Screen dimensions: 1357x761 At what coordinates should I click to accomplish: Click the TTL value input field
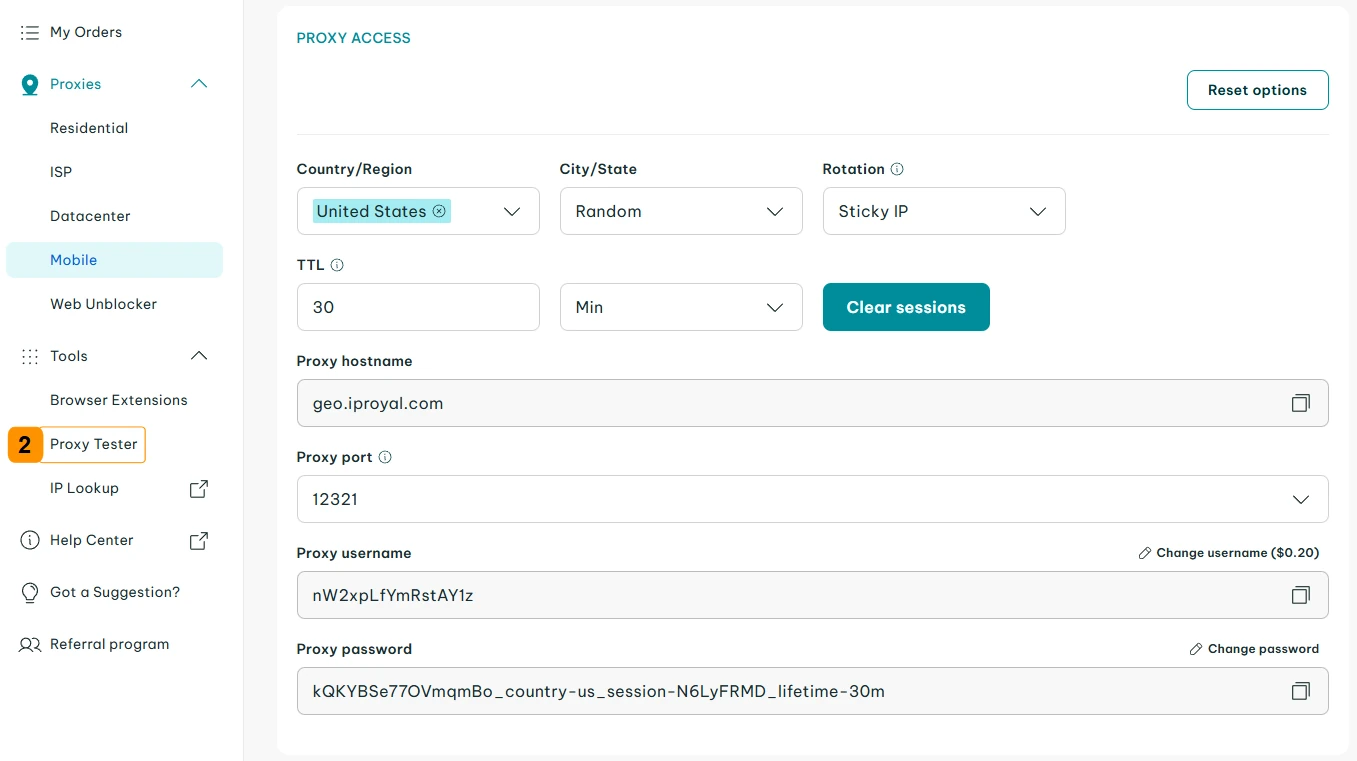click(x=417, y=307)
